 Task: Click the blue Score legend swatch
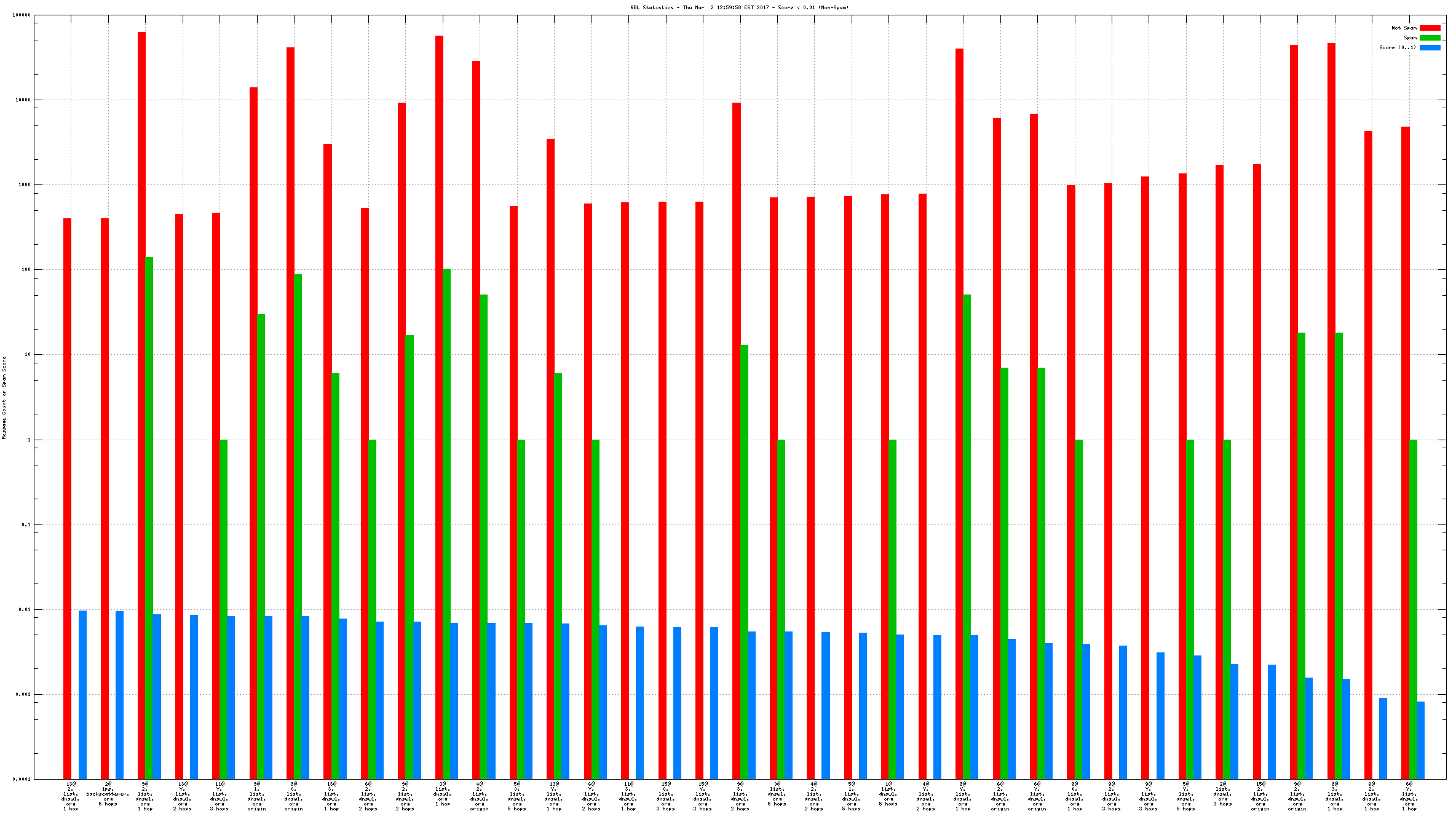[x=1430, y=47]
